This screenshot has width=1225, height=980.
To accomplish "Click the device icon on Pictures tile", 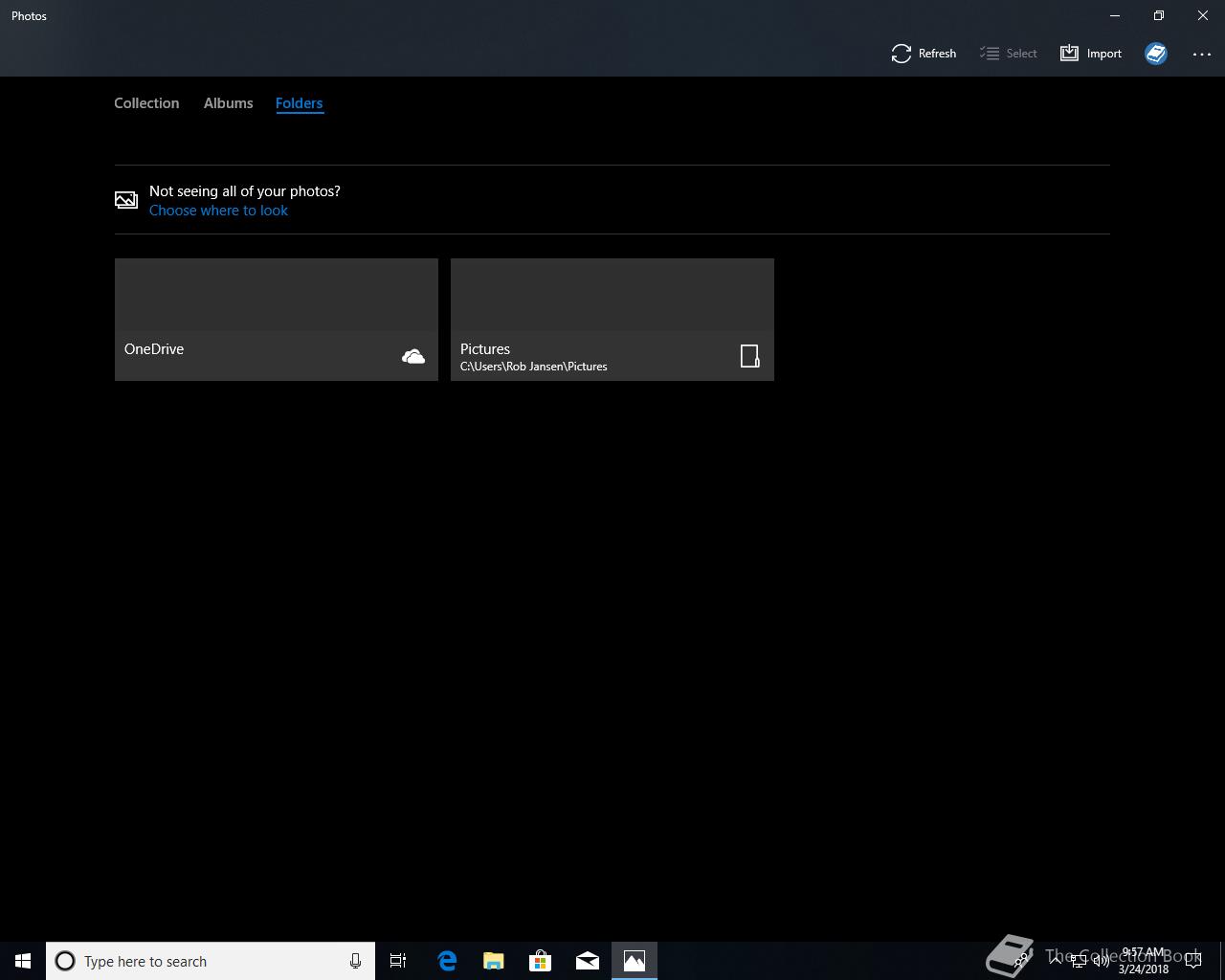I will [750, 356].
